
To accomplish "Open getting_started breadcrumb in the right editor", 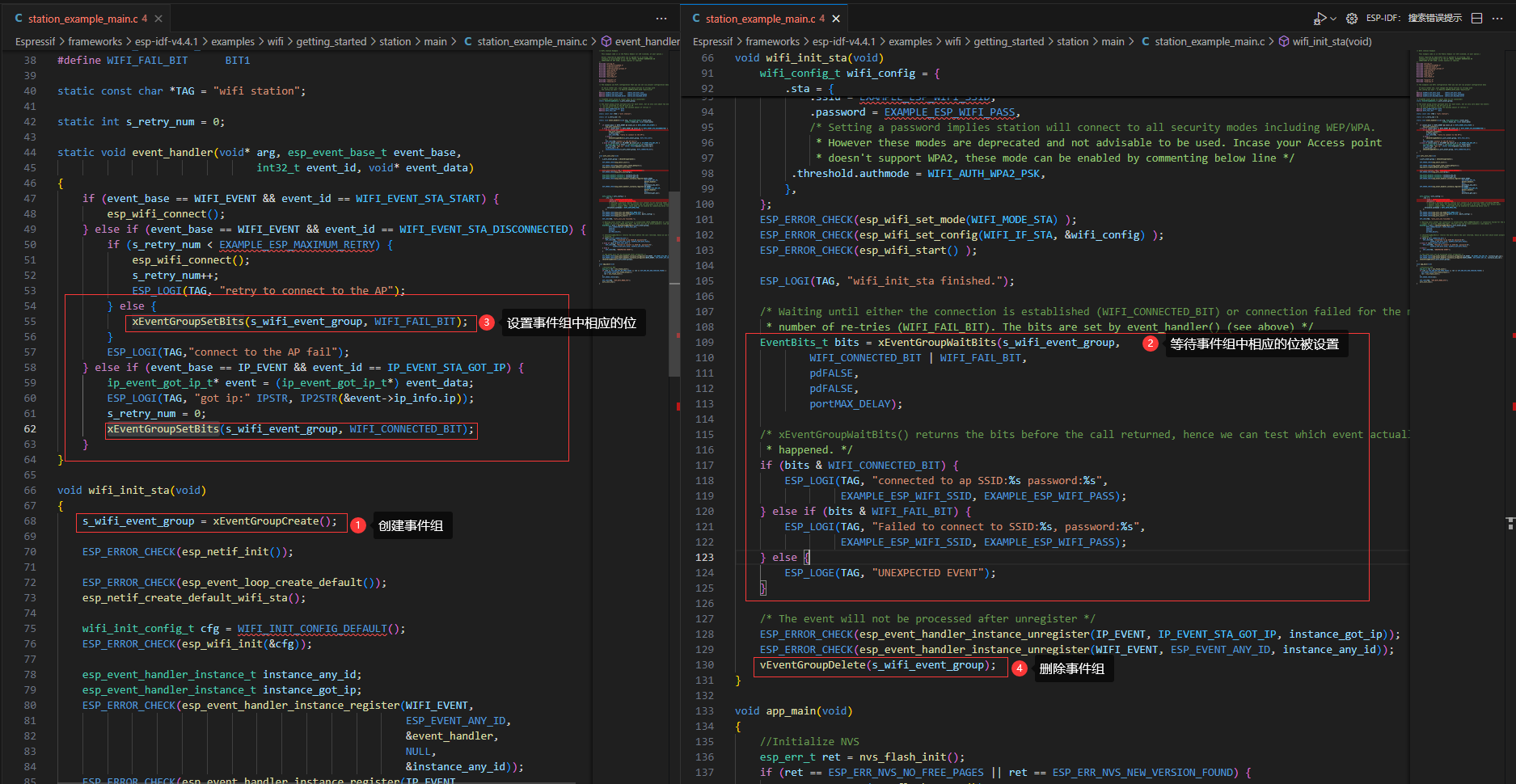I will coord(1009,42).
